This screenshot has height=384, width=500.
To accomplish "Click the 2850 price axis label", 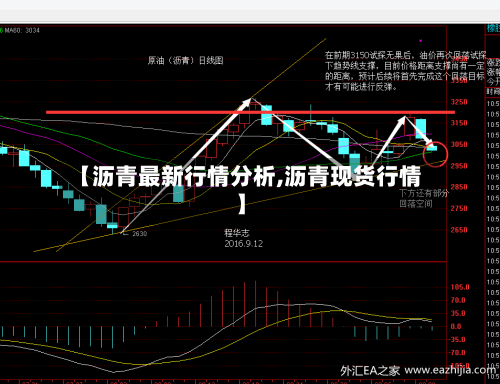I will coord(459,187).
